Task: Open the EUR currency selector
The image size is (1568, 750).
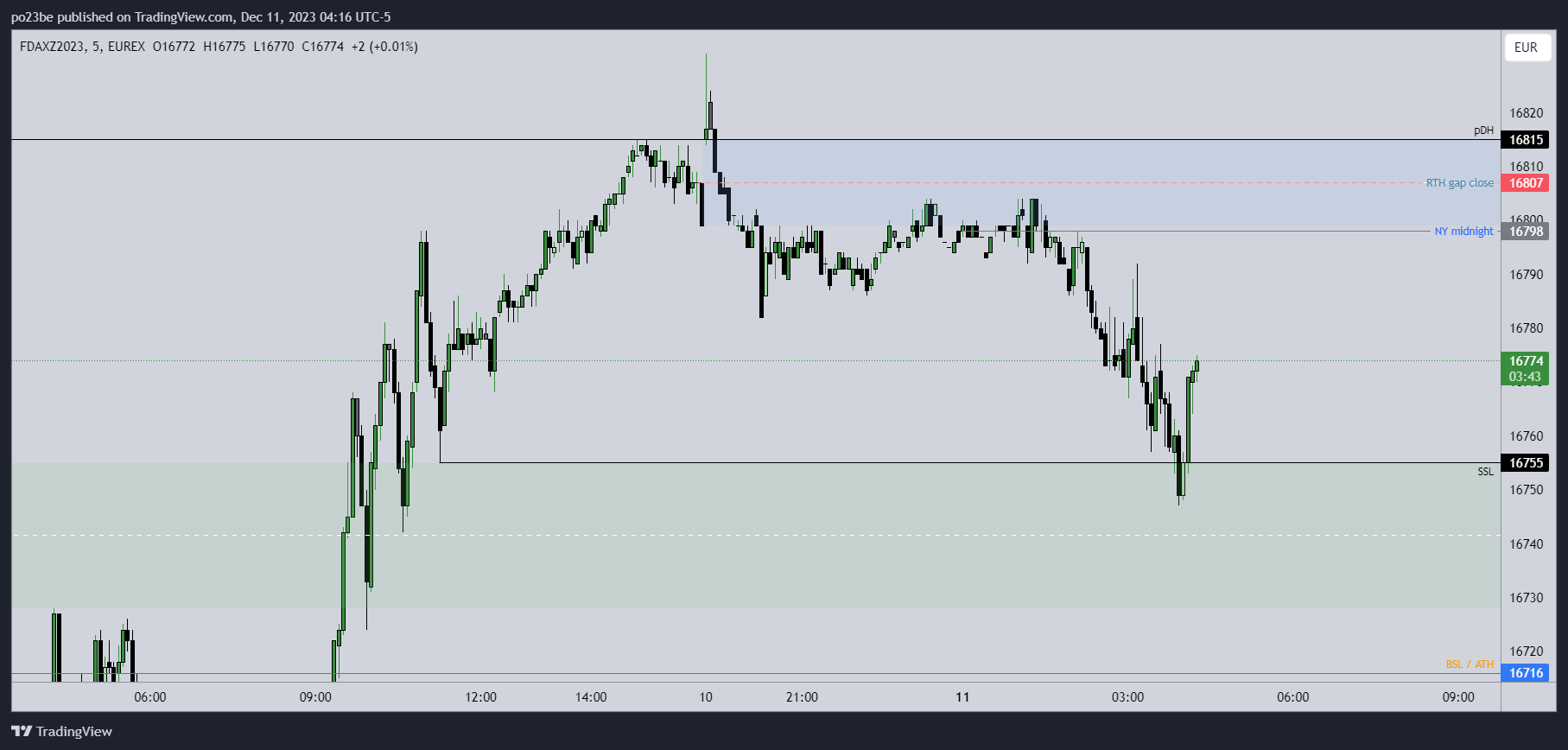Action: tap(1526, 48)
